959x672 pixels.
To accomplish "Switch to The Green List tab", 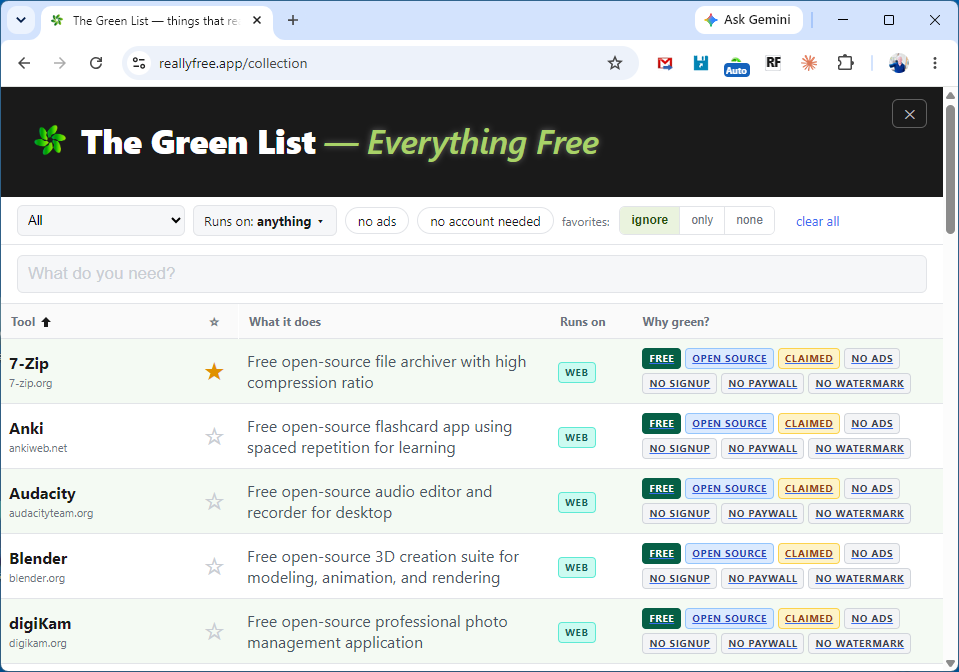I will [156, 21].
